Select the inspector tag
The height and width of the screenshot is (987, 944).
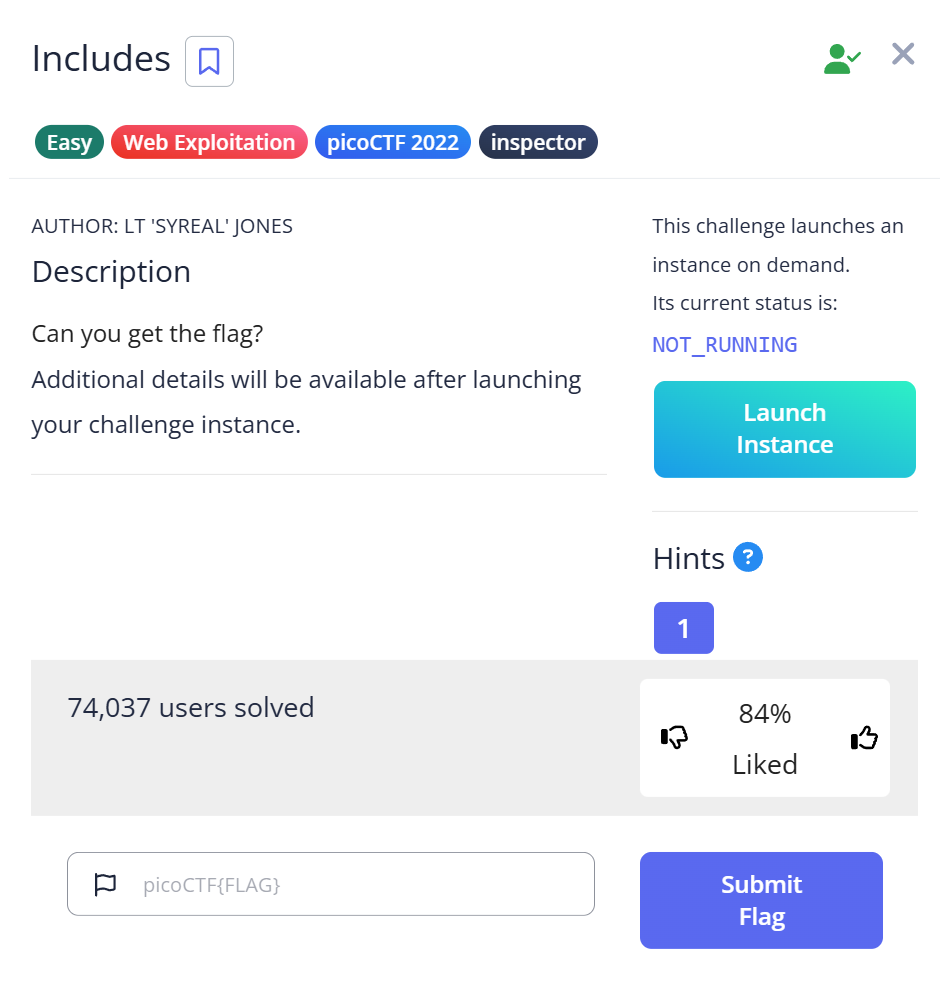538,142
